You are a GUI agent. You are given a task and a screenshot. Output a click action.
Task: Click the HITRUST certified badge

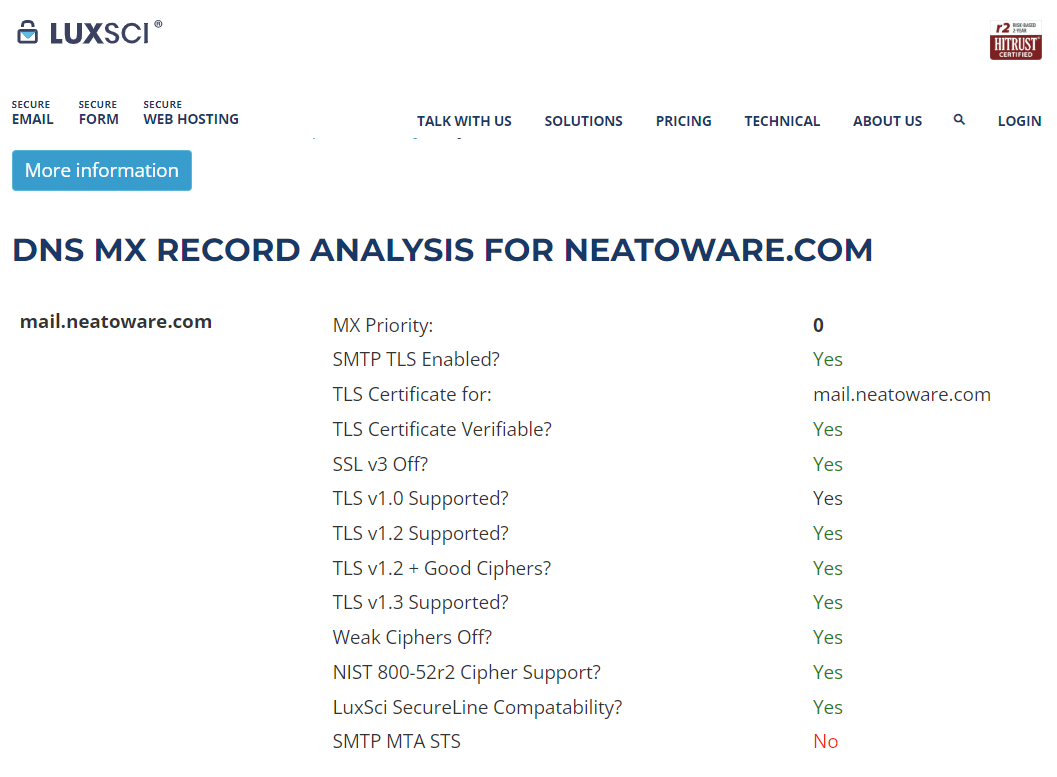1015,40
